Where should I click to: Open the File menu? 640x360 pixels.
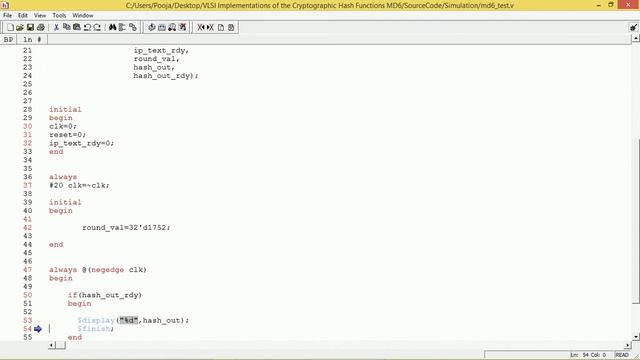pyautogui.click(x=7, y=15)
